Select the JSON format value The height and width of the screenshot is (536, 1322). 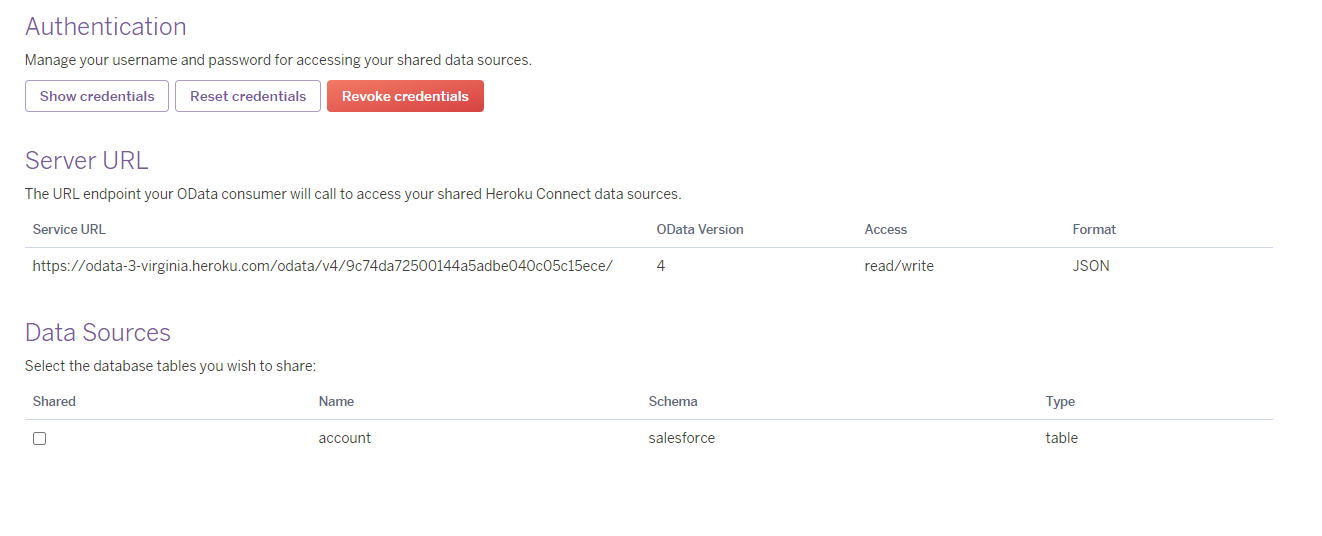[1091, 266]
